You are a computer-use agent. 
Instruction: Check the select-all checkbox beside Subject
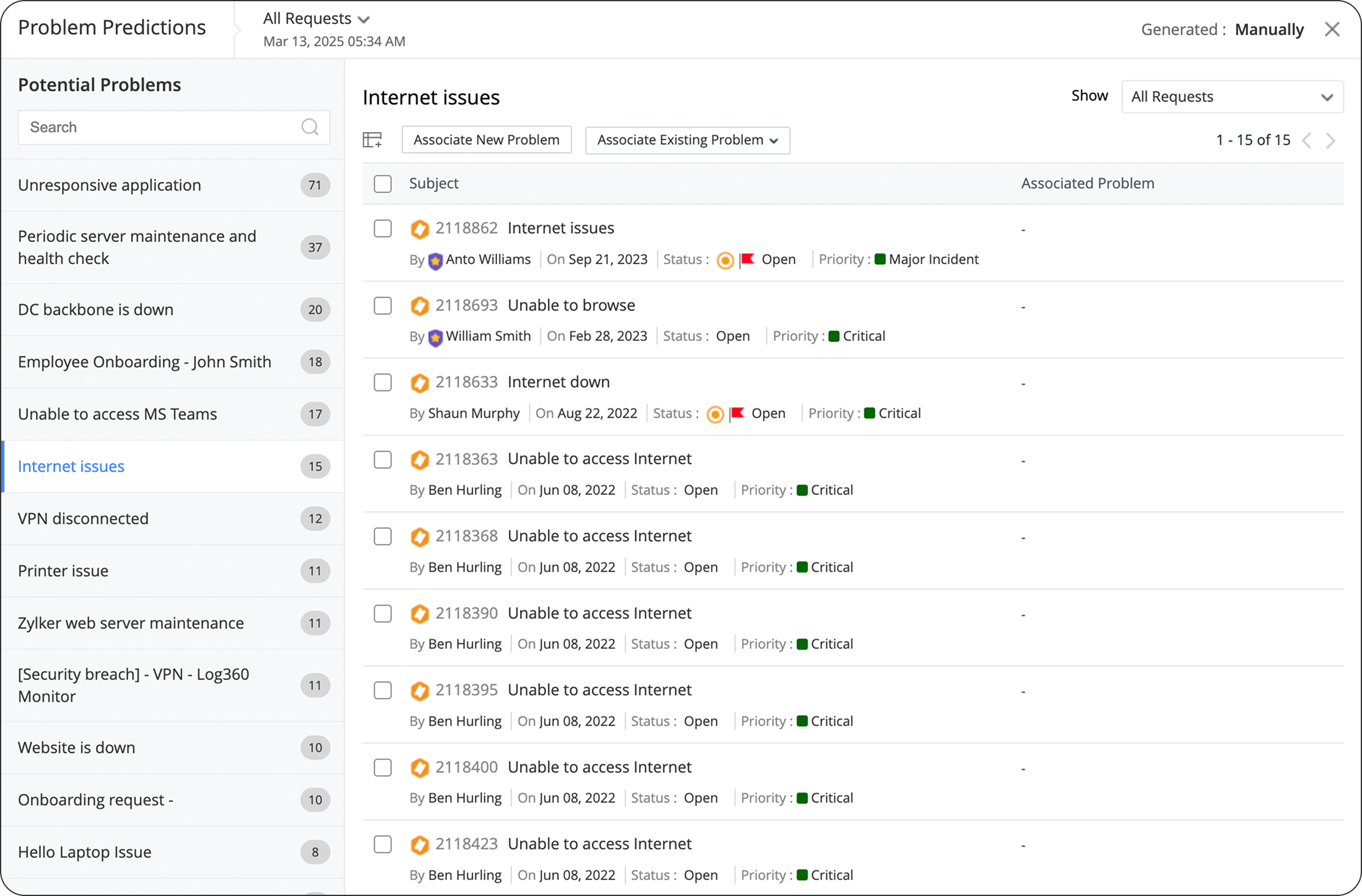point(383,184)
